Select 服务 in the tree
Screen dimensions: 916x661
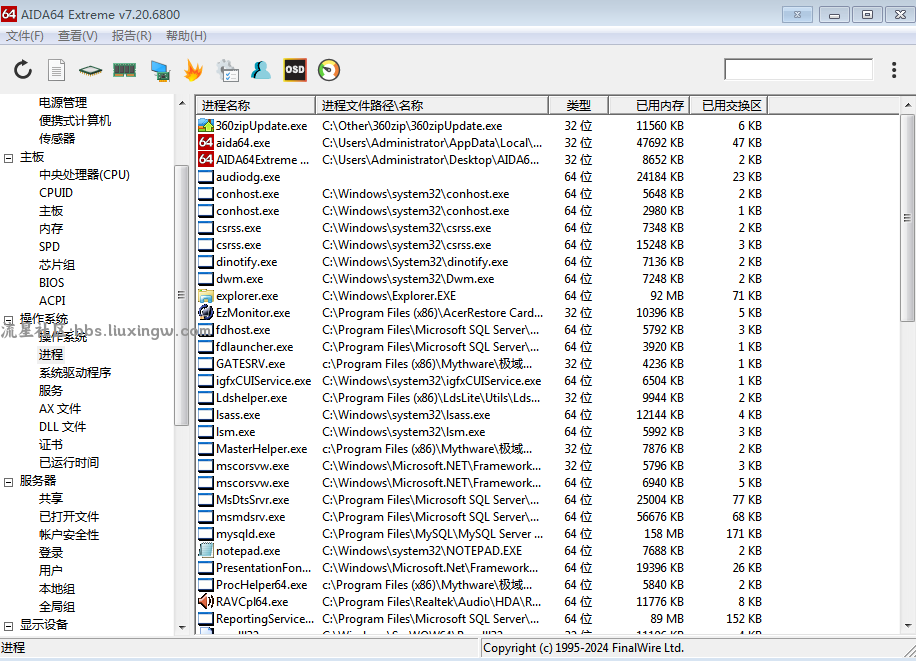[50, 390]
